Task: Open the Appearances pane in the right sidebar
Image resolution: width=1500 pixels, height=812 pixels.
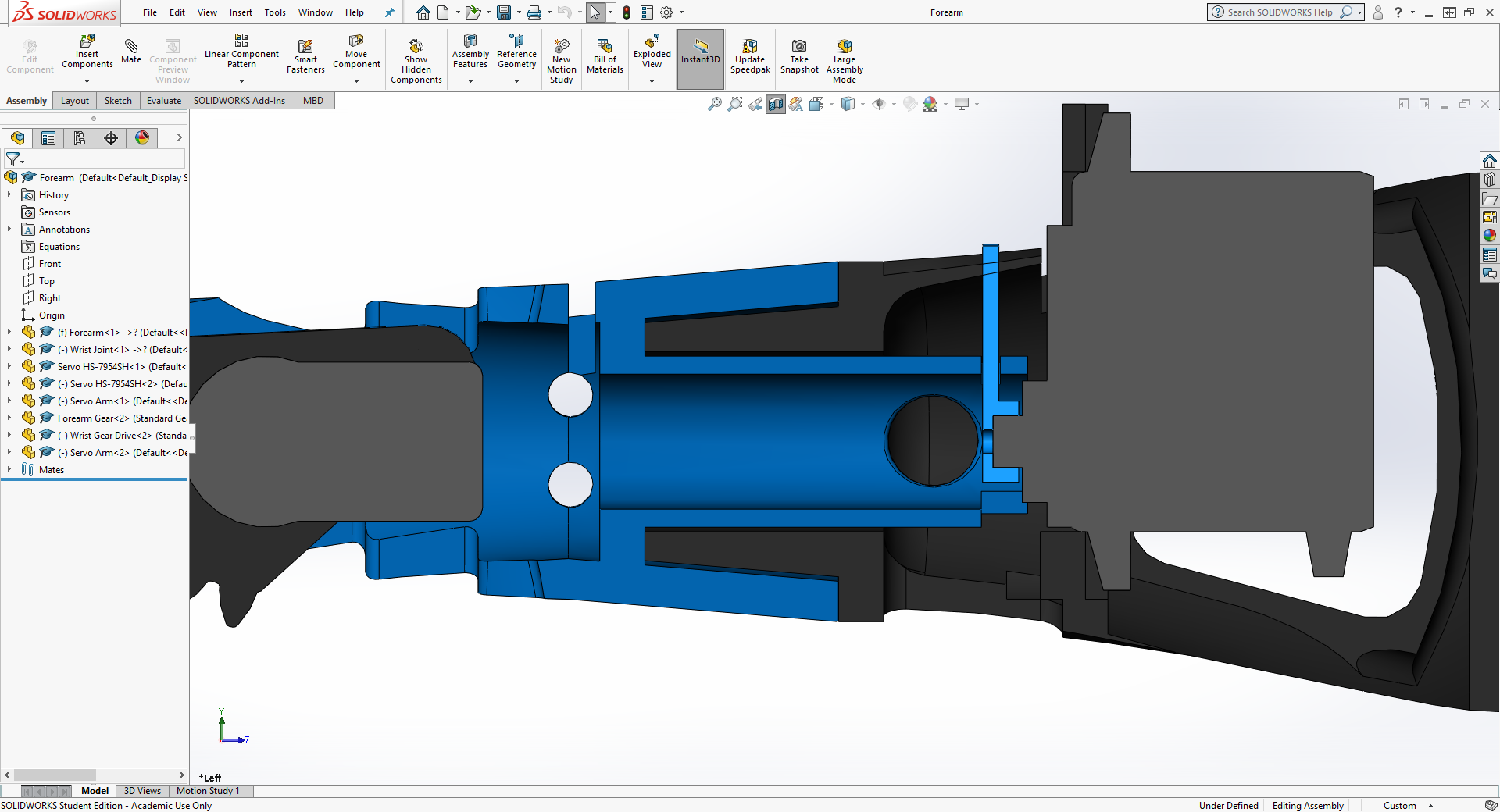Action: 1490,235
